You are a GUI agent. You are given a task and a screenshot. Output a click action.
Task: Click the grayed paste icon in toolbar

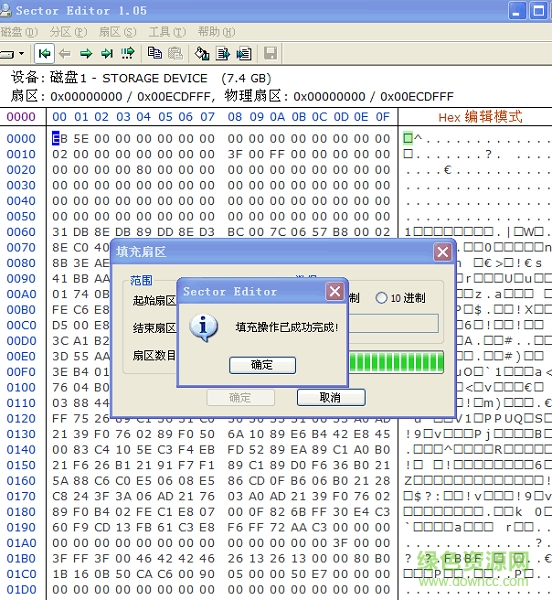point(175,53)
